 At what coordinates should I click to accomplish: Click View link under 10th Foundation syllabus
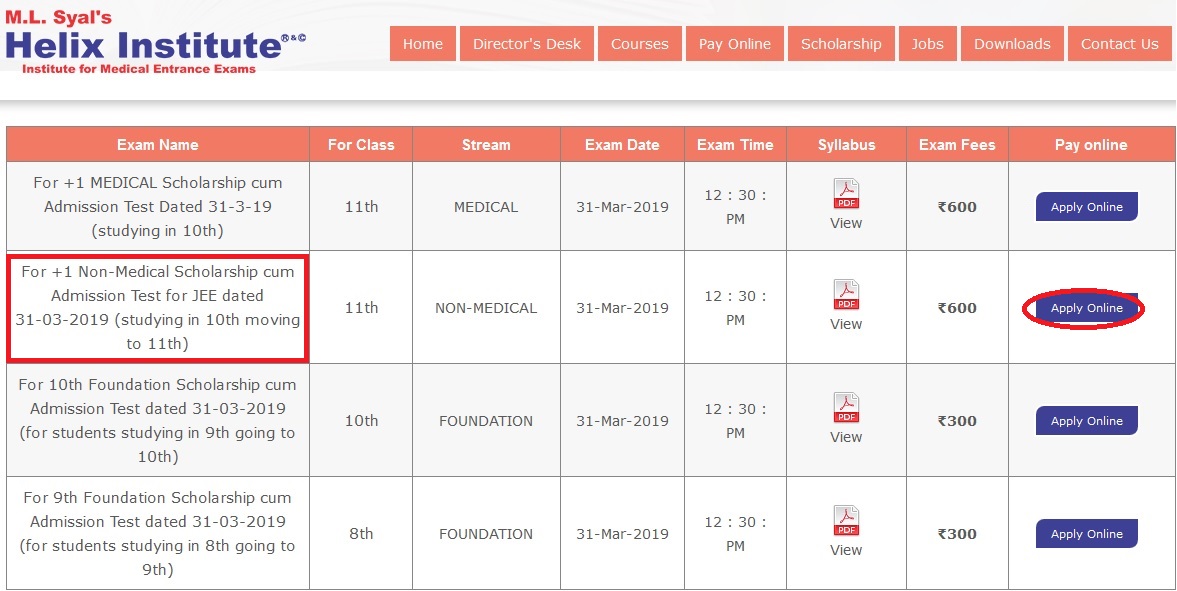click(x=846, y=437)
